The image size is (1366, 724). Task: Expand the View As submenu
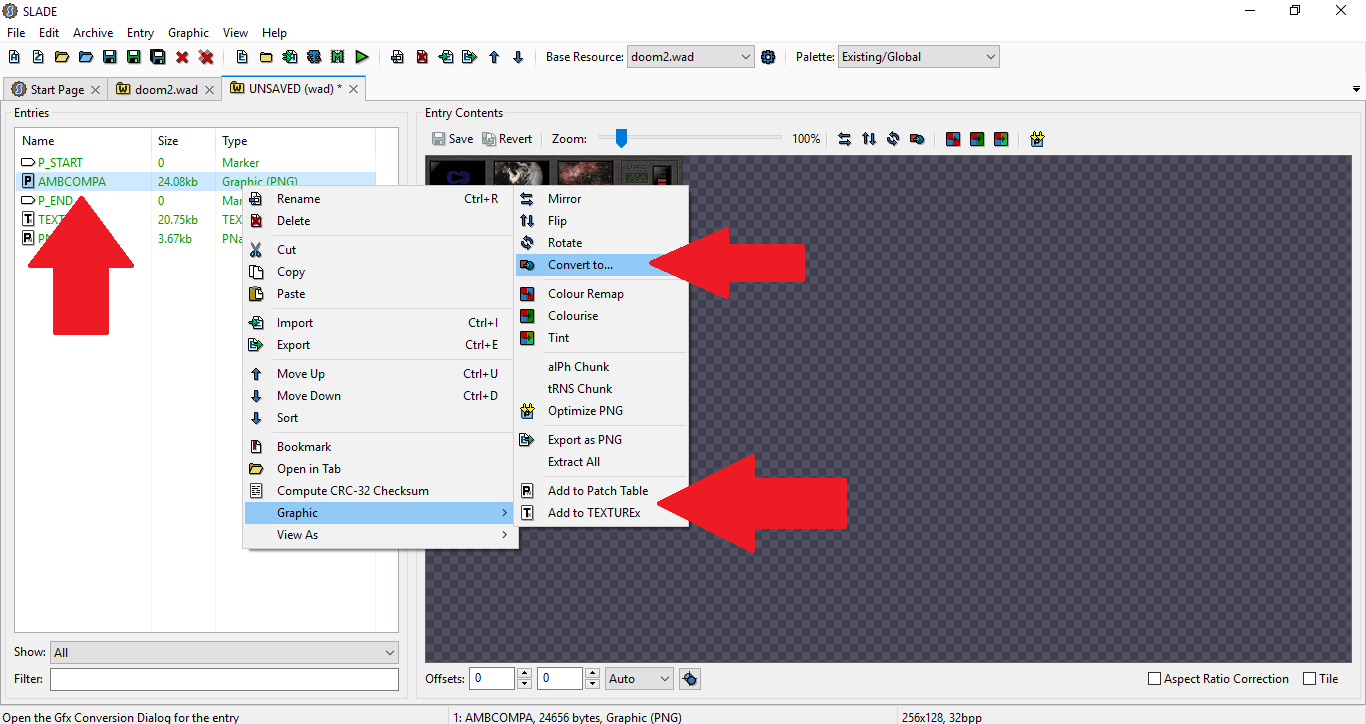[380, 535]
